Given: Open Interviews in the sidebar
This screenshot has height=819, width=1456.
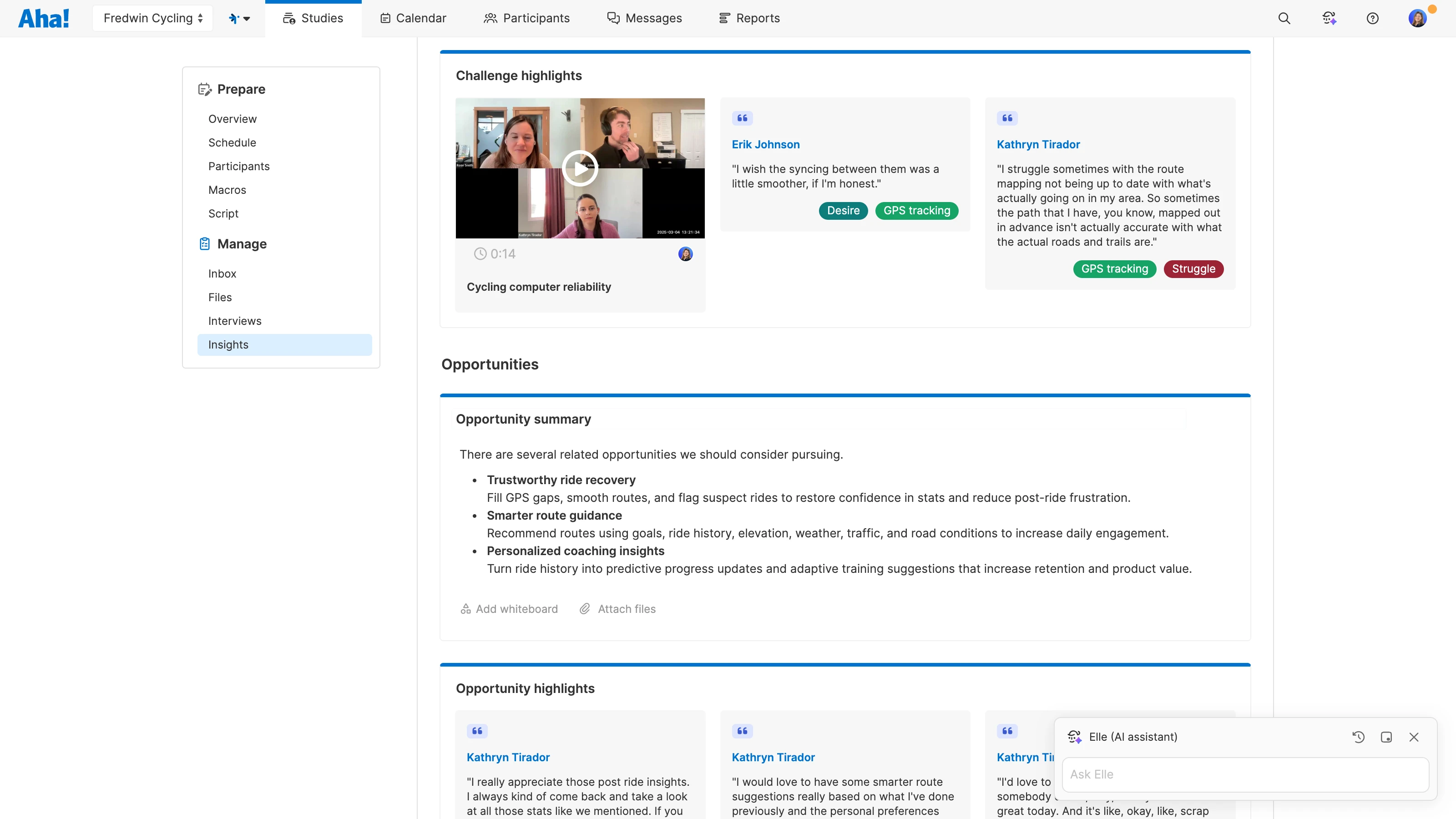Looking at the screenshot, I should tap(235, 321).
